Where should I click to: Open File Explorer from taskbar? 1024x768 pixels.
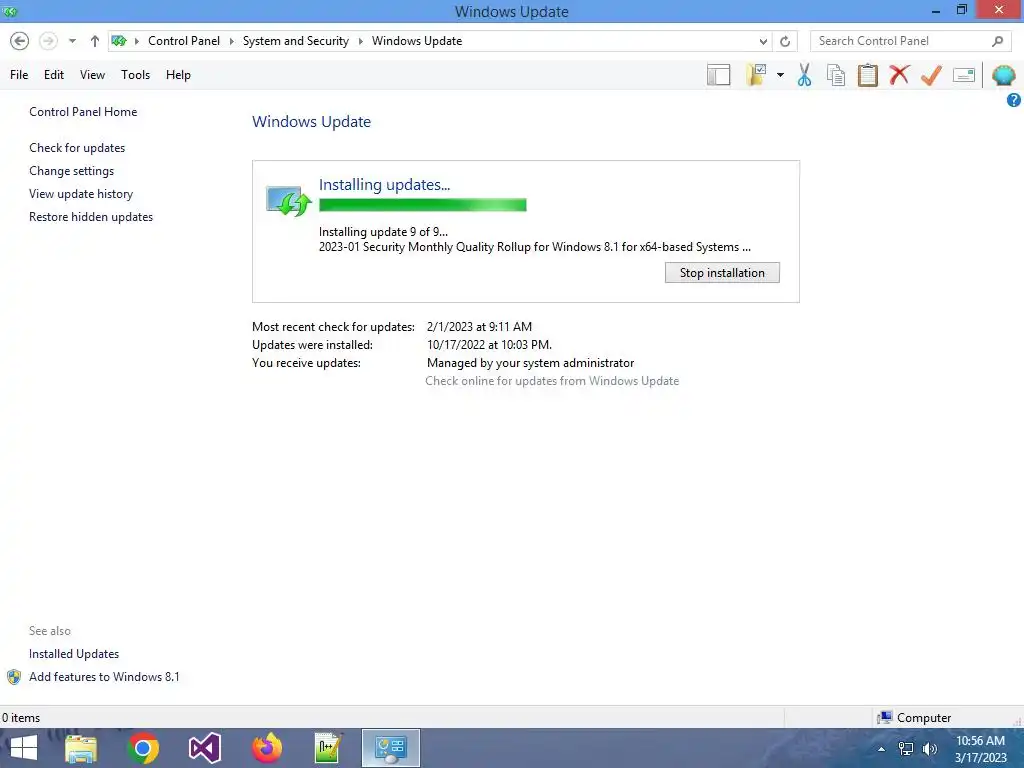(x=81, y=748)
